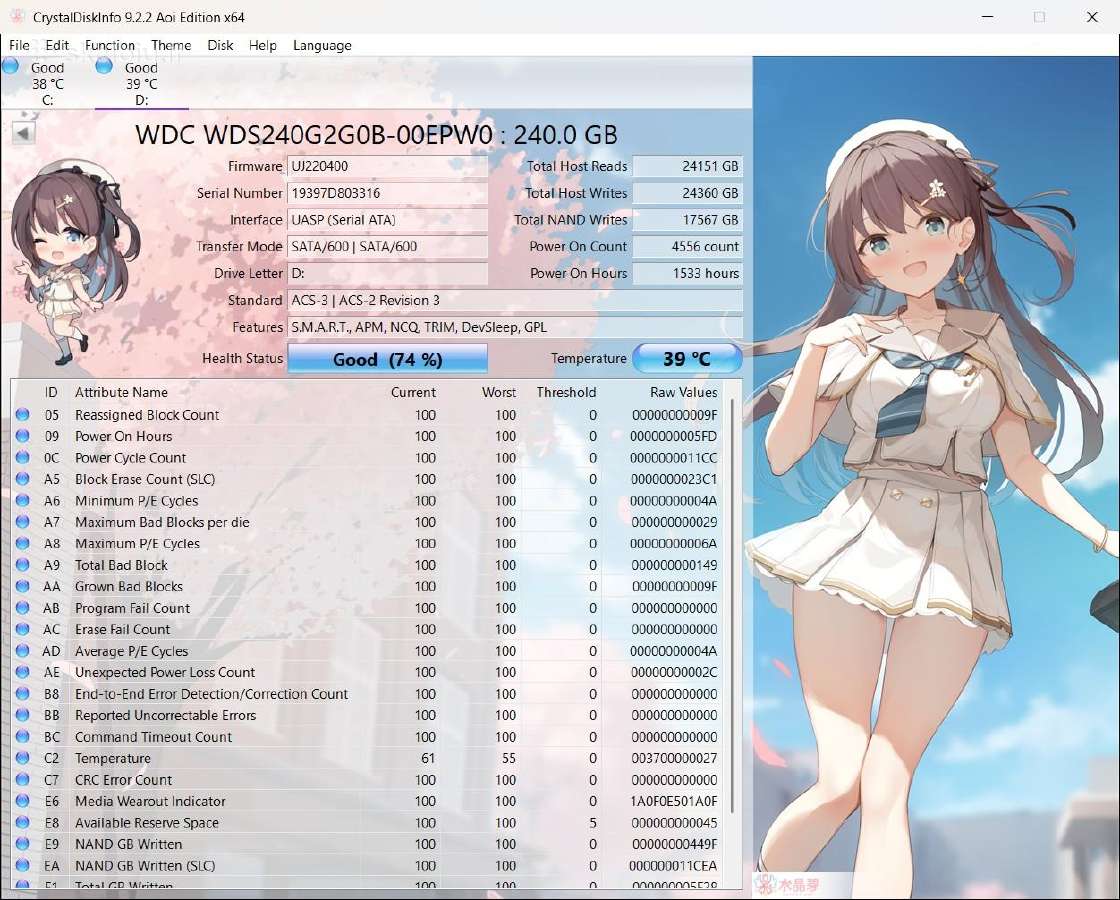The height and width of the screenshot is (900, 1120).
Task: Select the C: drive status orb
Action: point(11,66)
